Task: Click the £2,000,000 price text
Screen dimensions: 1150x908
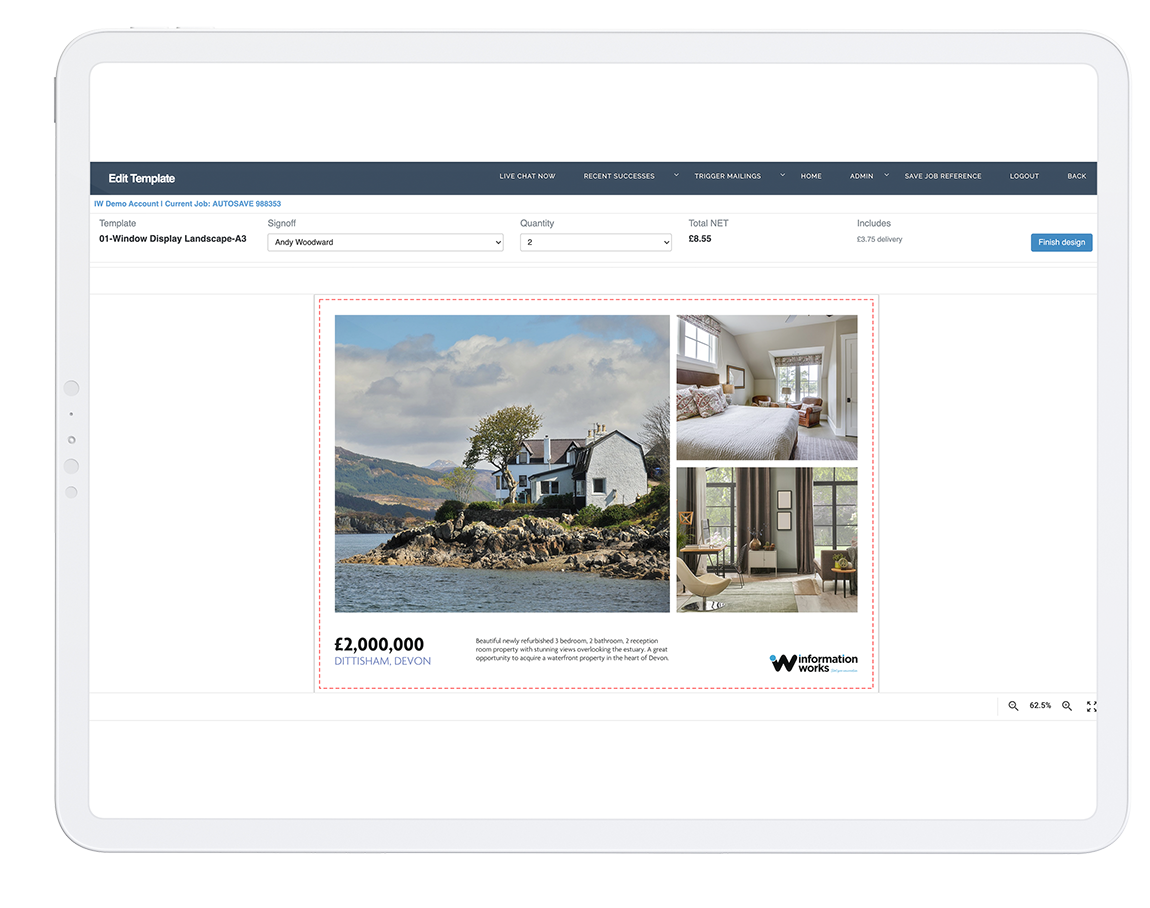Action: (x=379, y=645)
